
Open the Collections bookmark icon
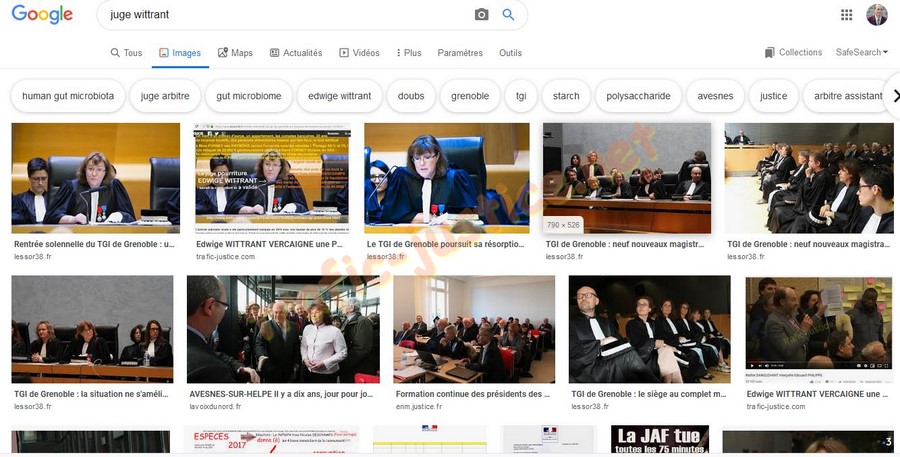coord(770,53)
